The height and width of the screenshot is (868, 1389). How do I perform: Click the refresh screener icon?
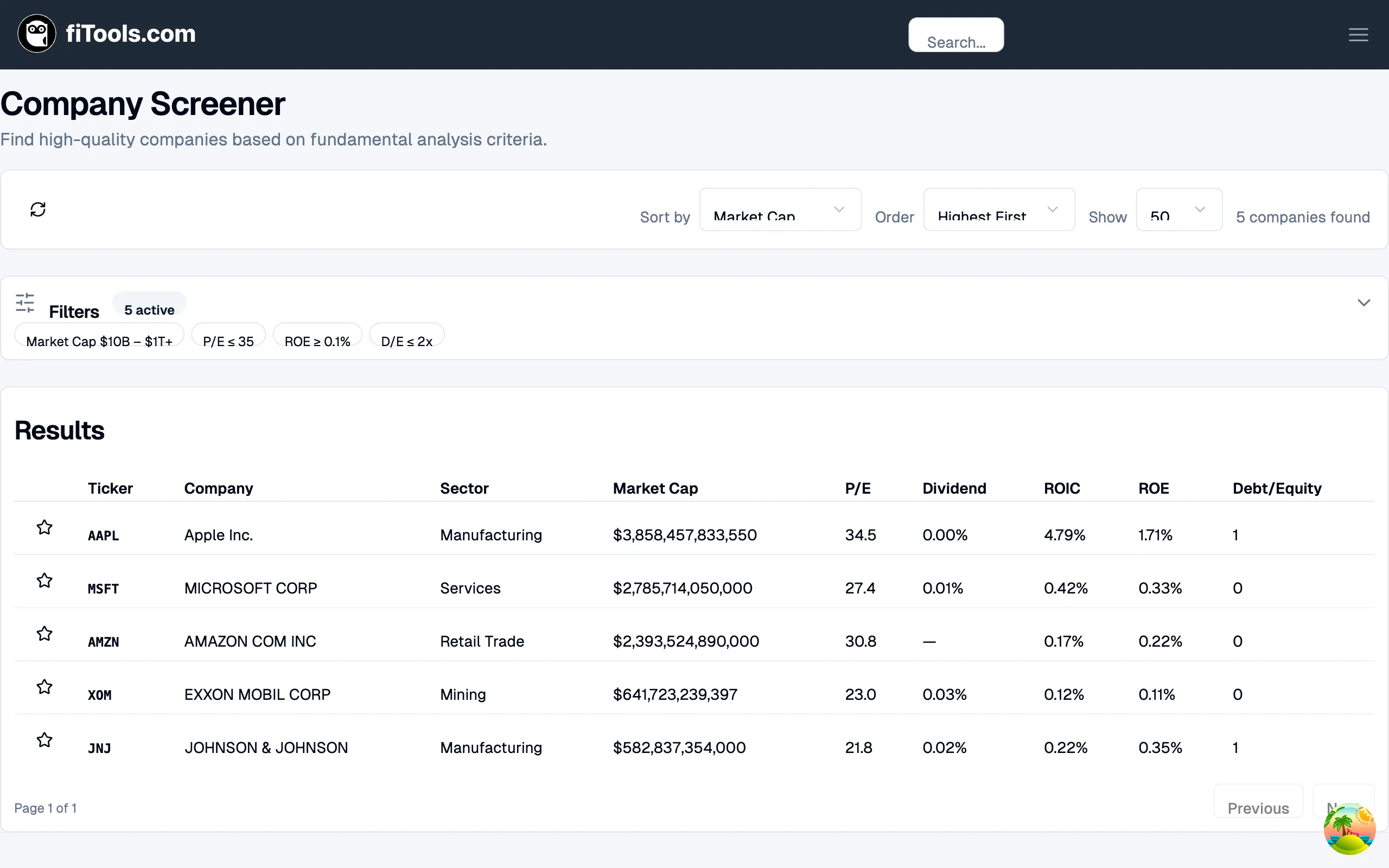(38, 209)
